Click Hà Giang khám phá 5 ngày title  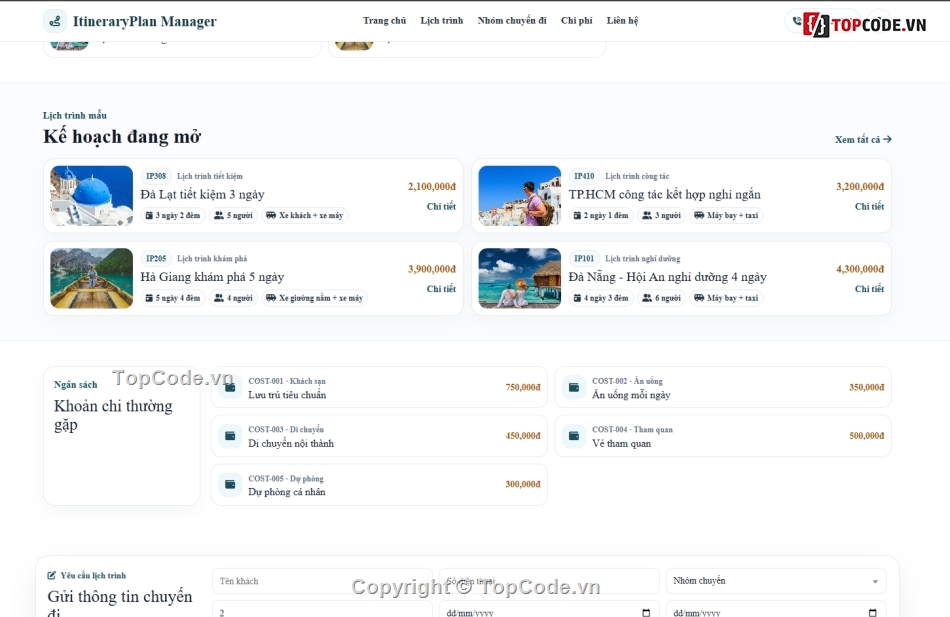click(212, 277)
